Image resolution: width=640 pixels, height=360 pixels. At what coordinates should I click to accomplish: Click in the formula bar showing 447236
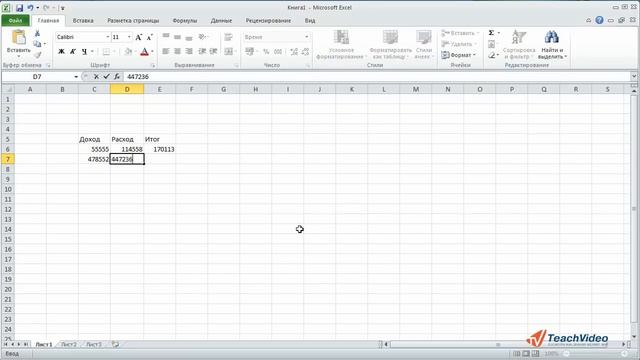coord(377,77)
